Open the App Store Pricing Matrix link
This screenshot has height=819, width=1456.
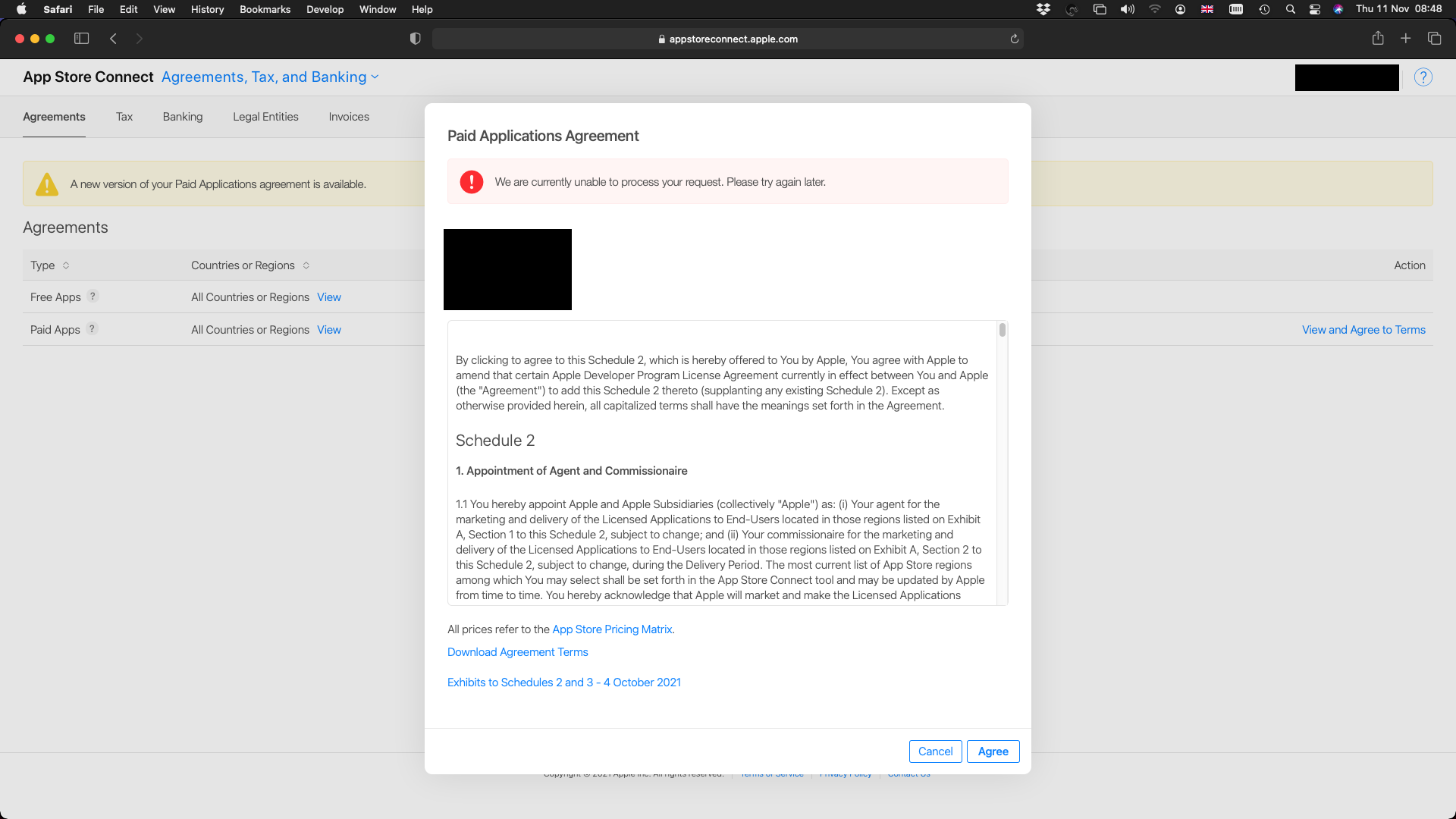pyautogui.click(x=612, y=629)
